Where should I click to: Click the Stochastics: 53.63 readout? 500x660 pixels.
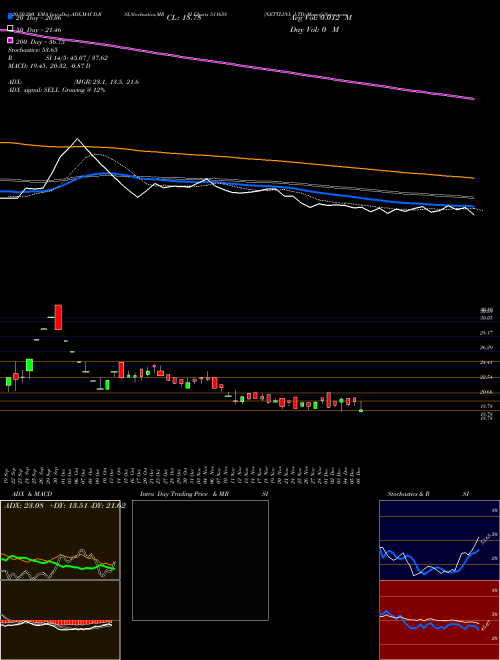click(x=32, y=50)
